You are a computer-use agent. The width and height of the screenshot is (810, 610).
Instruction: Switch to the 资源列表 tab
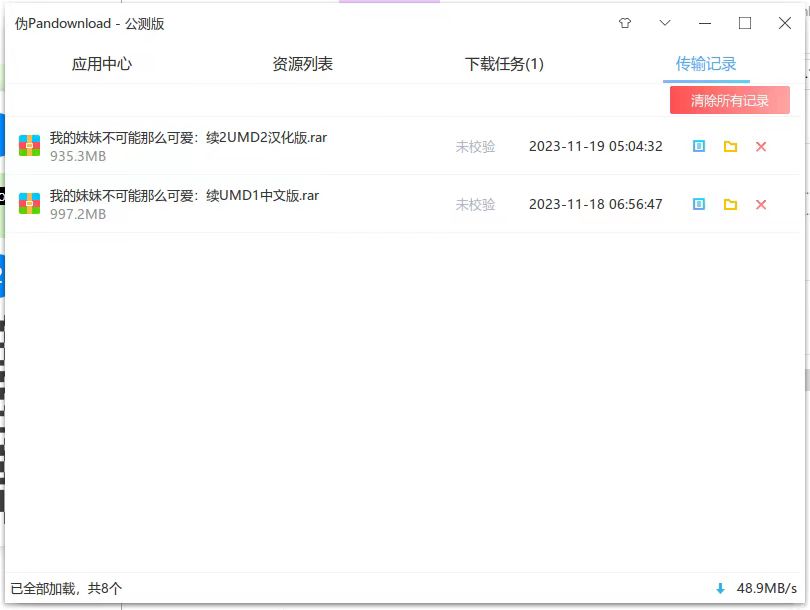pos(303,64)
